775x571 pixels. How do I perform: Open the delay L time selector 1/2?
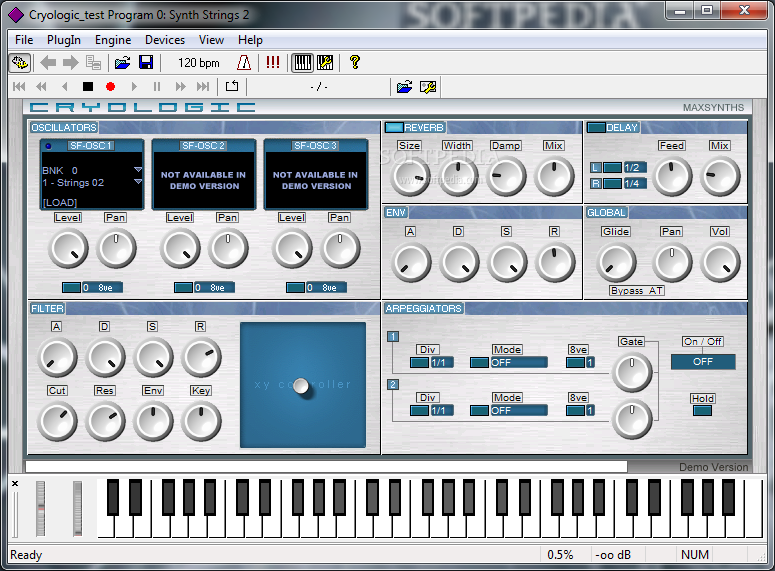[625, 168]
